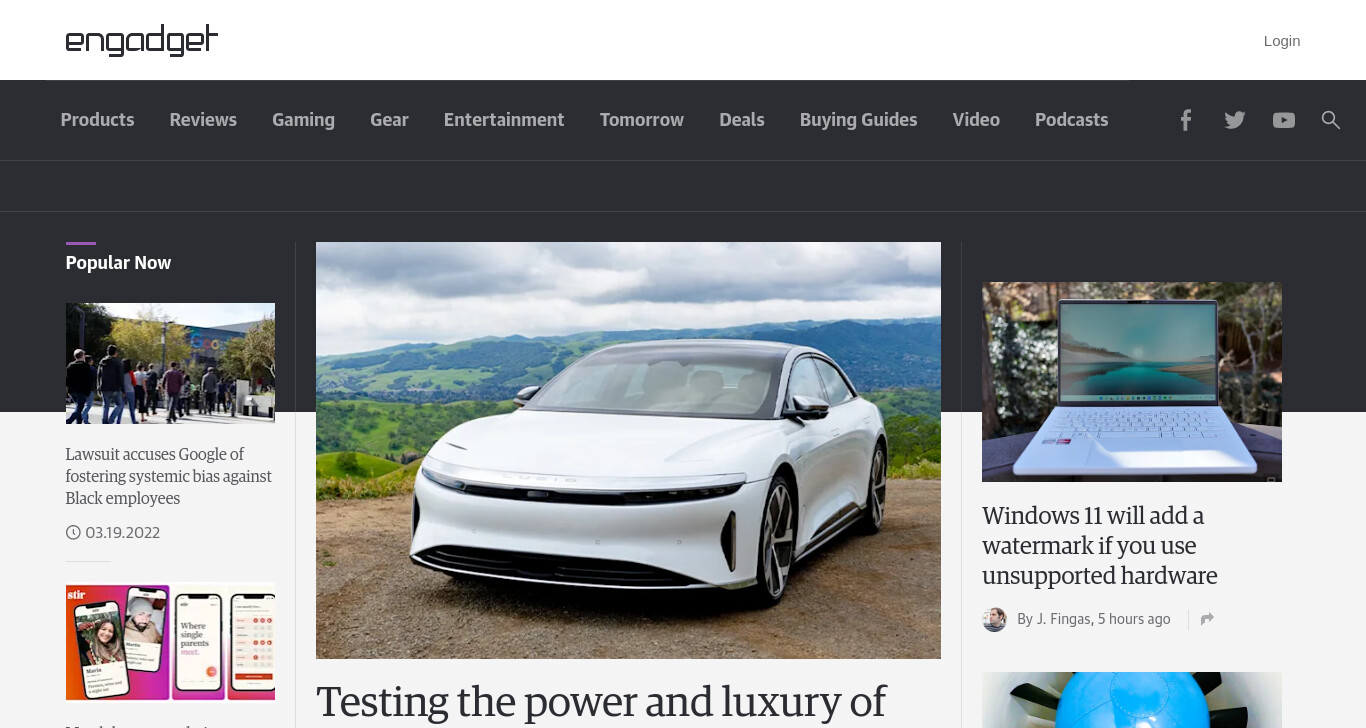The height and width of the screenshot is (728, 1366).
Task: Open the Gaming section
Action: tap(303, 120)
